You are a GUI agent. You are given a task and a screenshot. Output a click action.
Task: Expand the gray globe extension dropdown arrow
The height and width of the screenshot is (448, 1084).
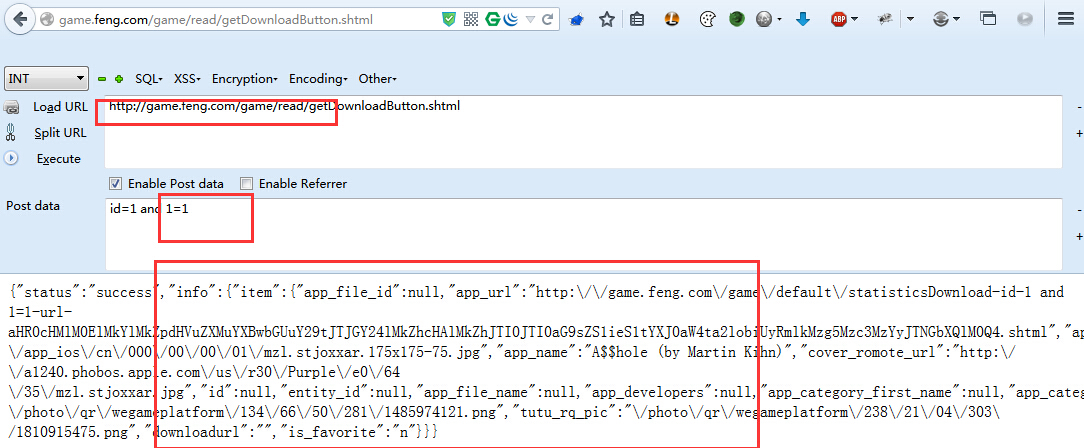[x=779, y=20]
